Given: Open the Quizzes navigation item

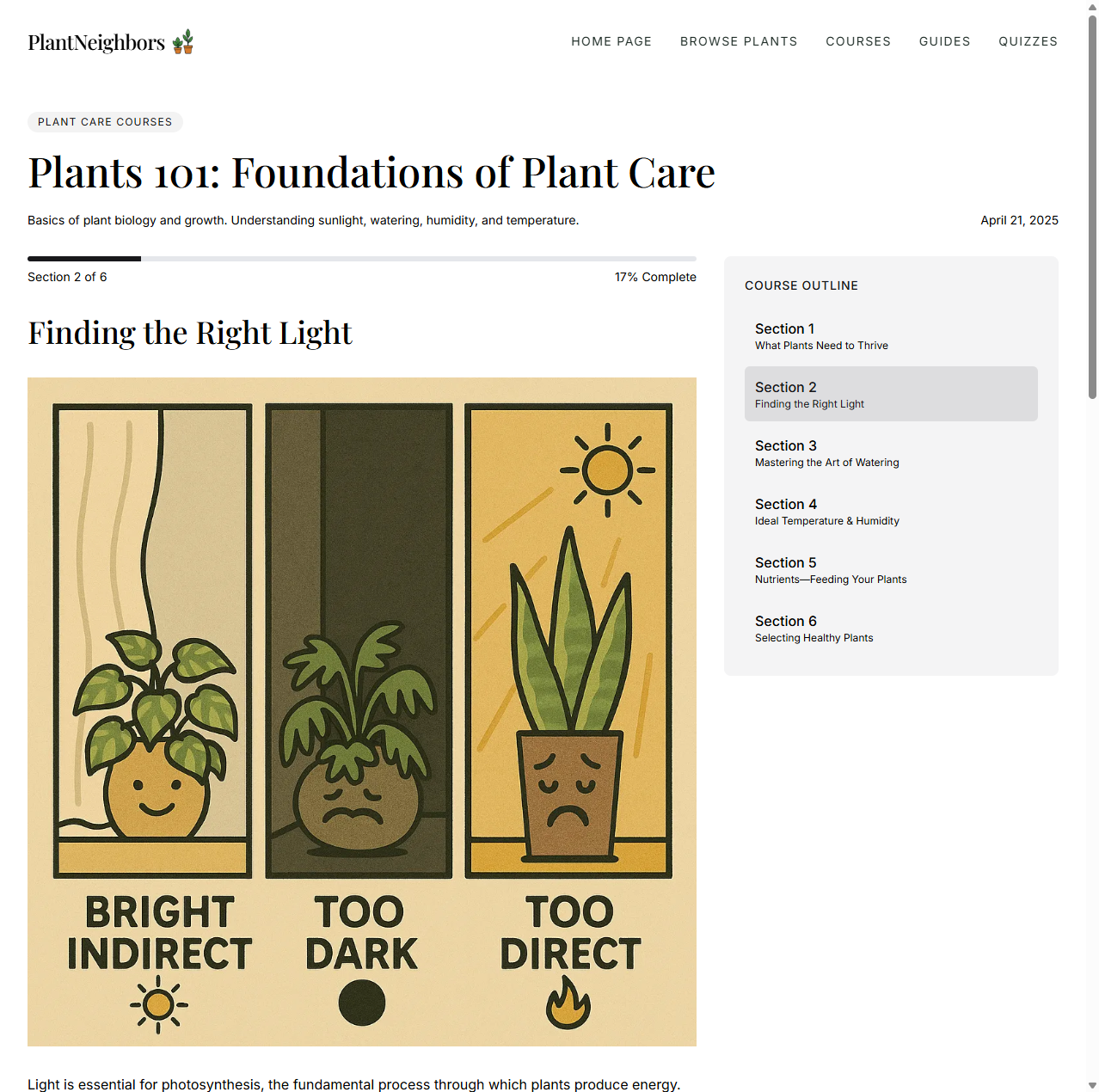Looking at the screenshot, I should [1028, 41].
